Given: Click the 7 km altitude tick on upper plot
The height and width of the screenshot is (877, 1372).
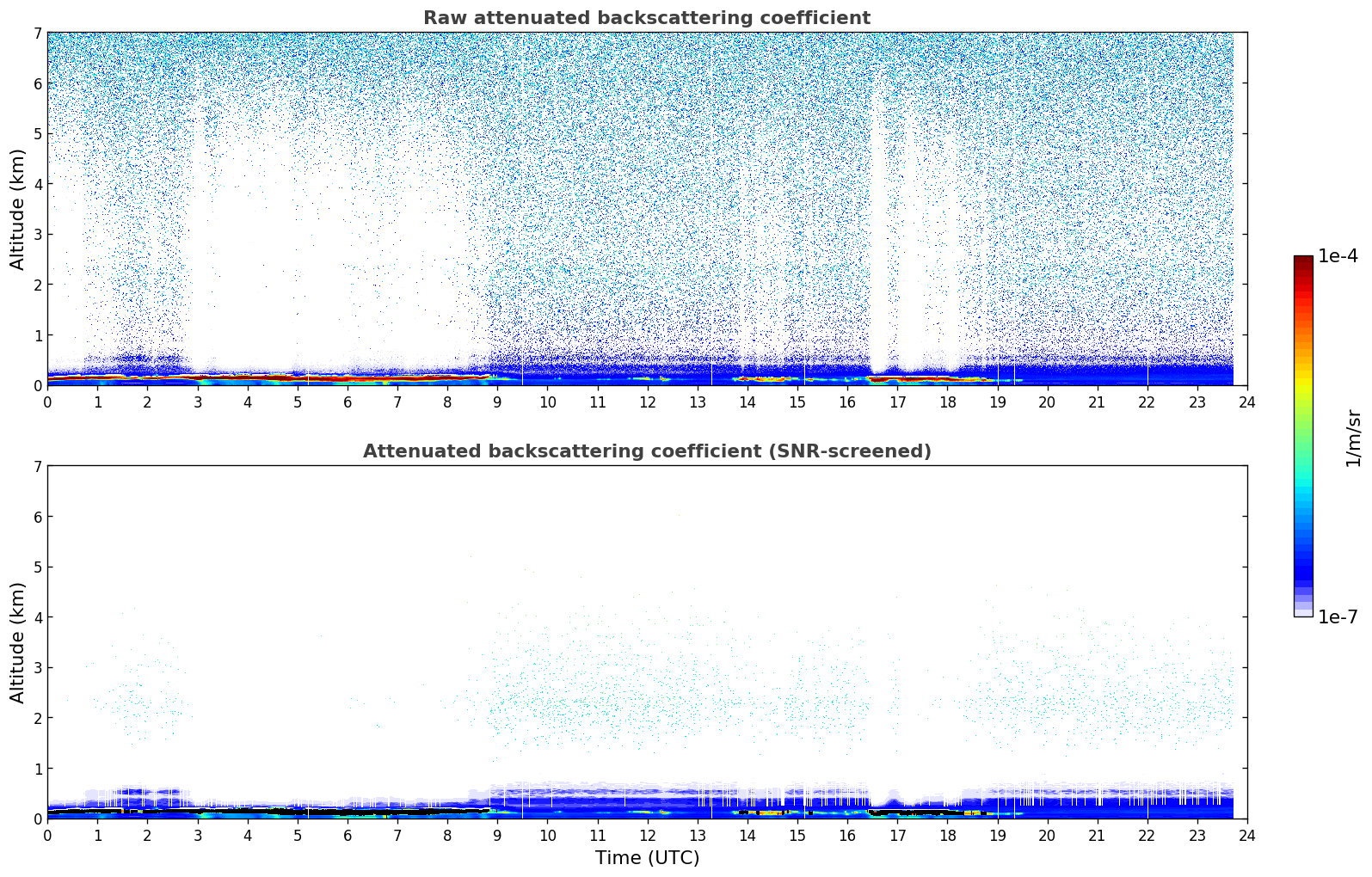Looking at the screenshot, I should 37,34.
